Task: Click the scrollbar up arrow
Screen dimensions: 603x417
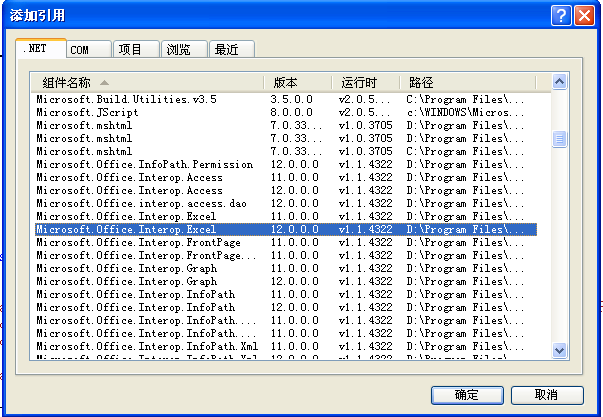Action: (560, 82)
